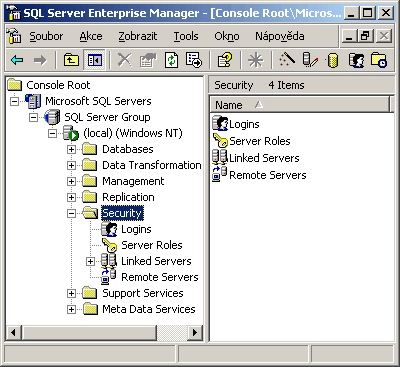Click the console icon left of Soubor
Viewport: 400px width, 367px height.
point(14,36)
